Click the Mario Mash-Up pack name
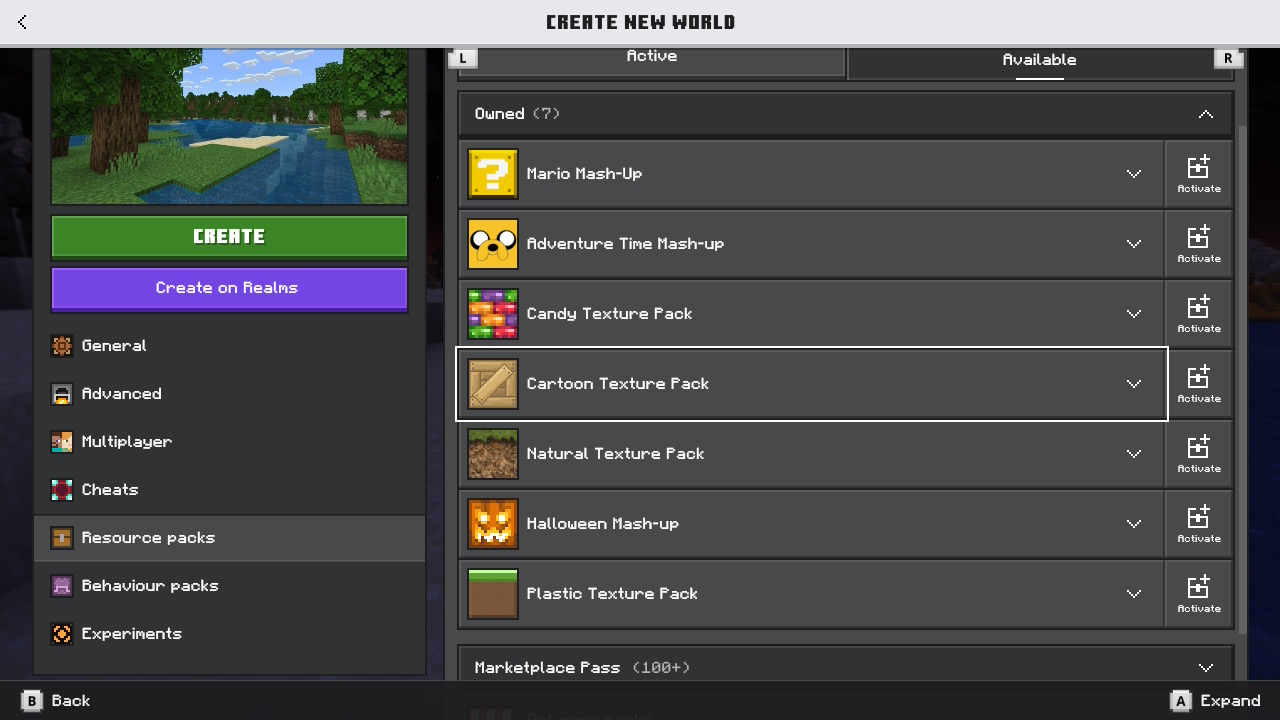Screen dimensions: 1280x720 (584, 174)
